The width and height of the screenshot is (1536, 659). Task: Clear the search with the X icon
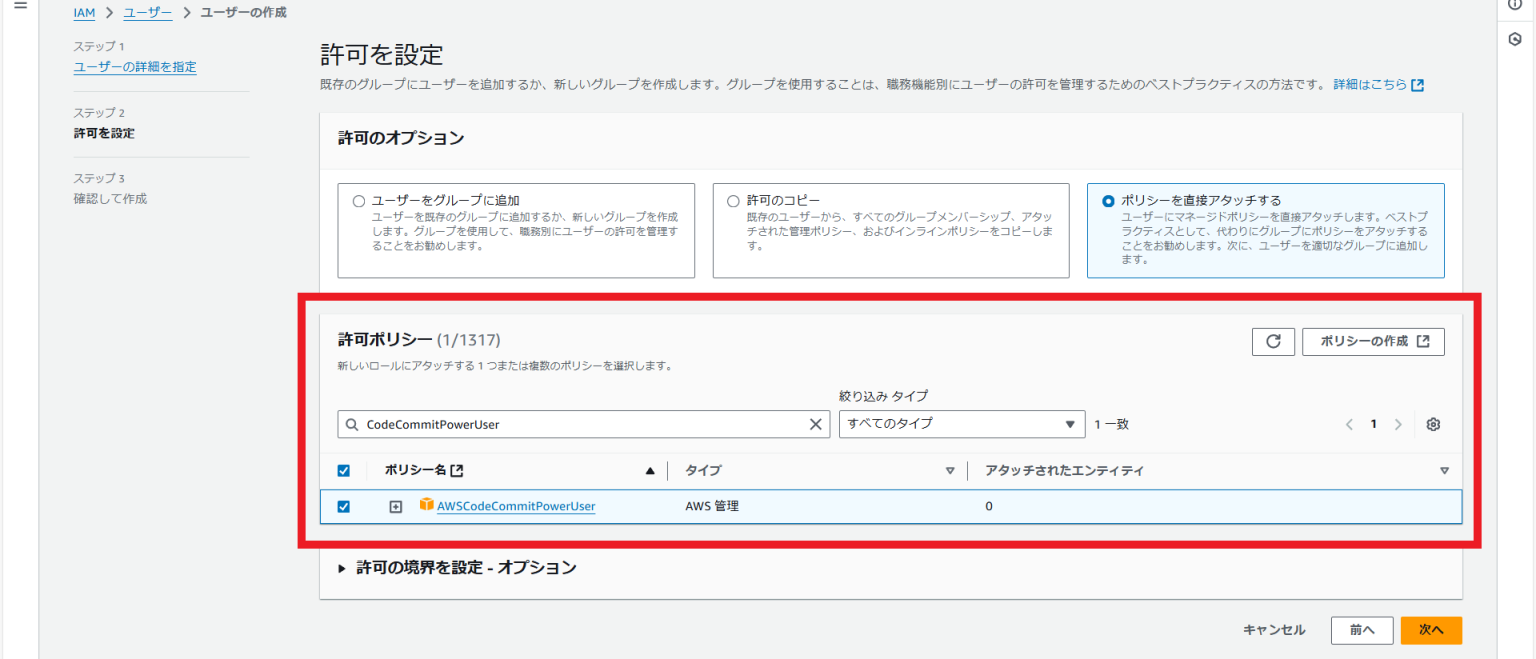pyautogui.click(x=815, y=423)
